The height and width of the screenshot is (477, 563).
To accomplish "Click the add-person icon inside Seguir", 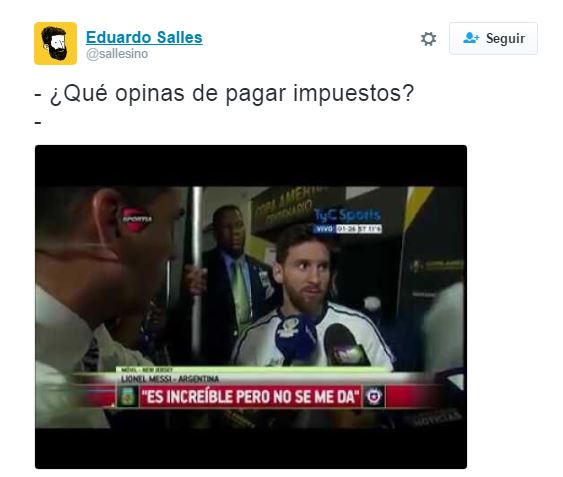I will [x=471, y=38].
